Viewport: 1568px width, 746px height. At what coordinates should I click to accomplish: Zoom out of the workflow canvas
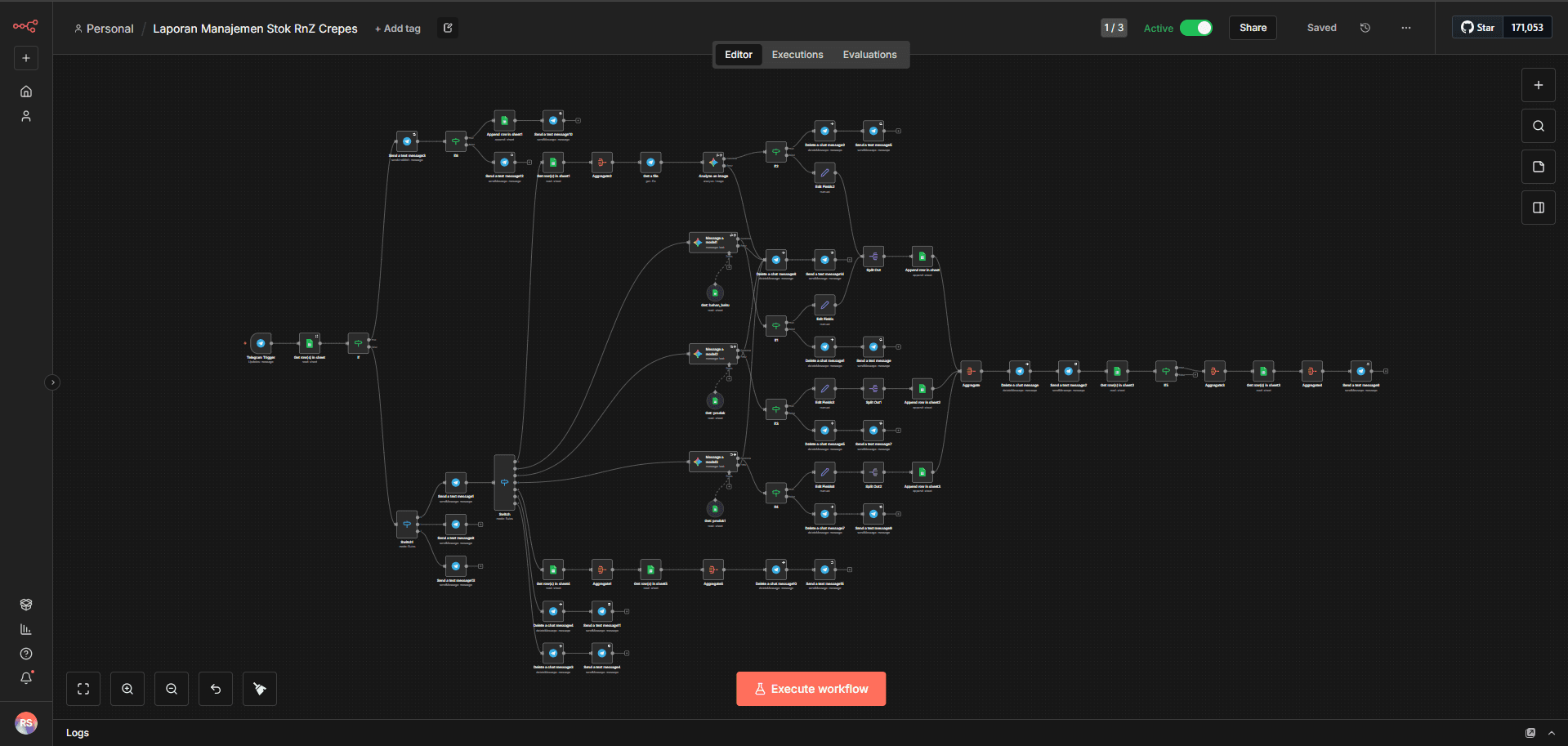172,689
